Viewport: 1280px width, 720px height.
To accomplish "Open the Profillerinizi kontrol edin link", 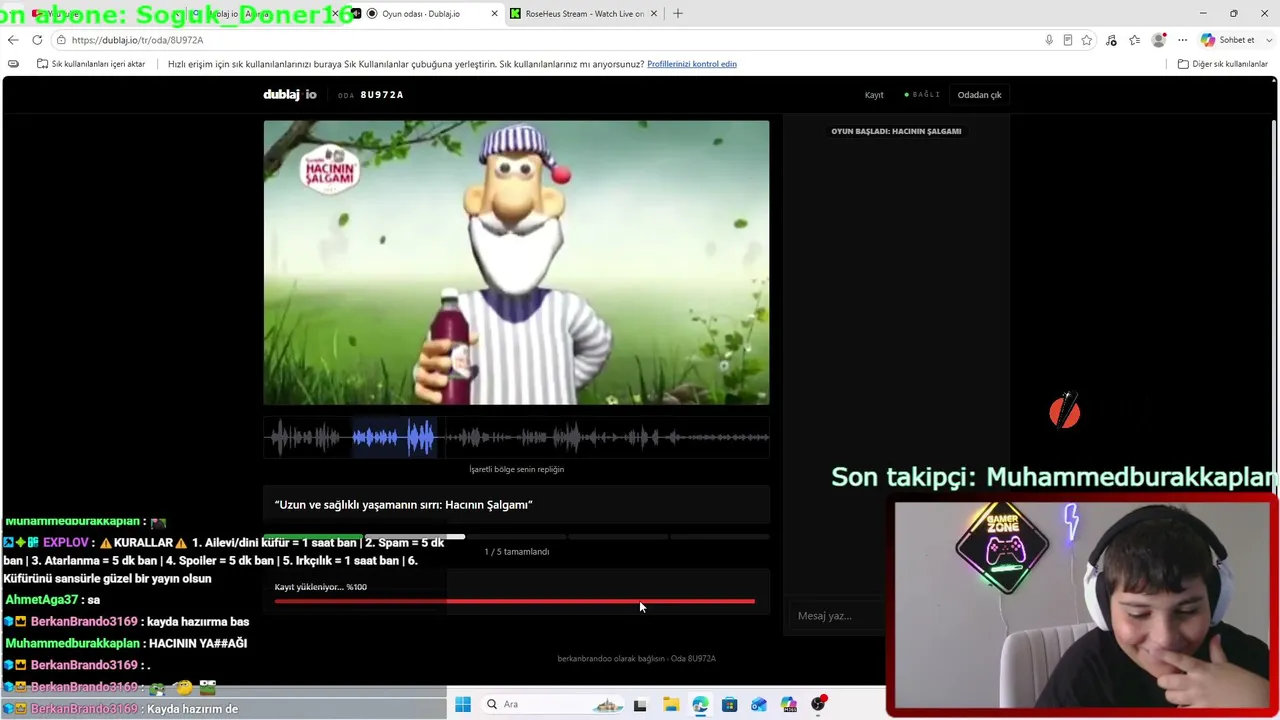I will pos(692,64).
